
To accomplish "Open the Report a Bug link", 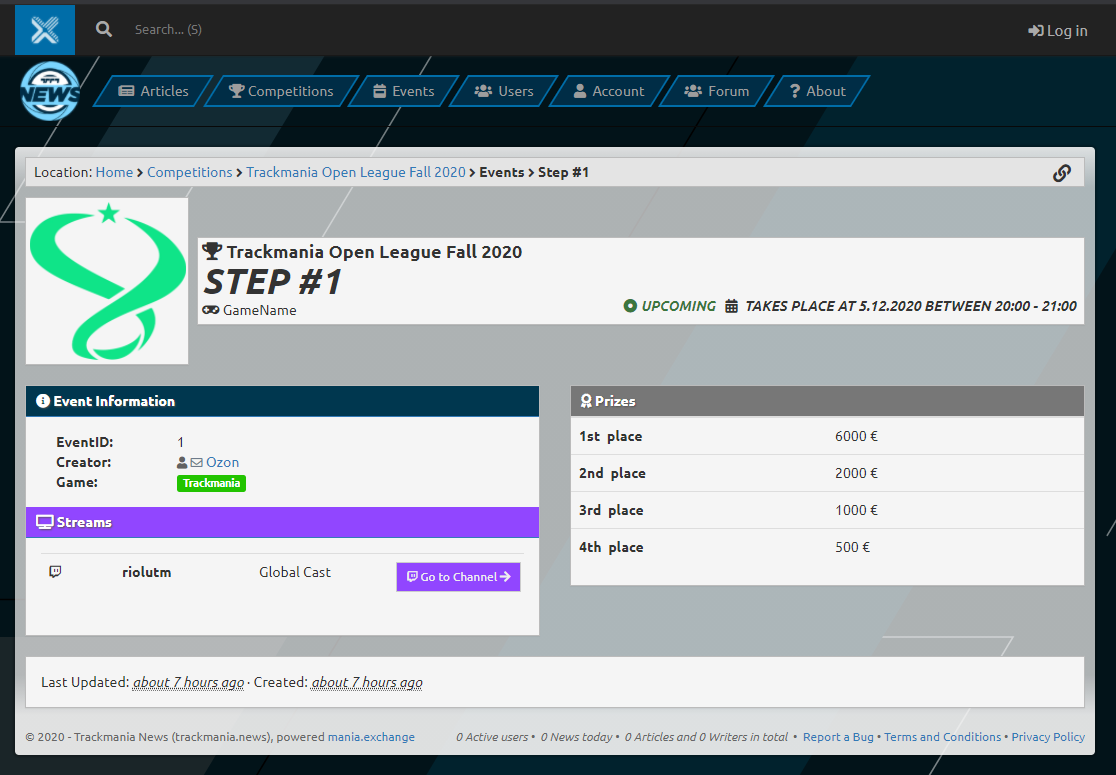I will [x=838, y=737].
